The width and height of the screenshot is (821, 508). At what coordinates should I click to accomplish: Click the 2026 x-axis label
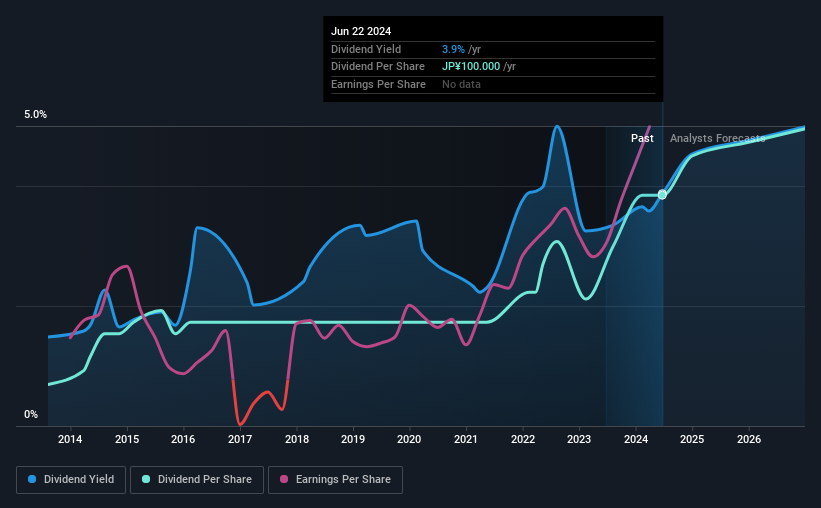click(x=749, y=439)
